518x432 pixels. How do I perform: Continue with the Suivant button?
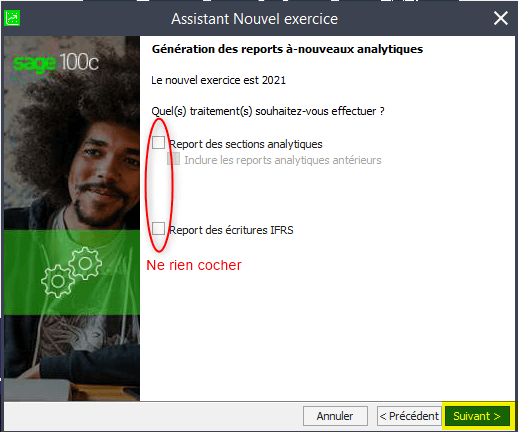tap(477, 416)
